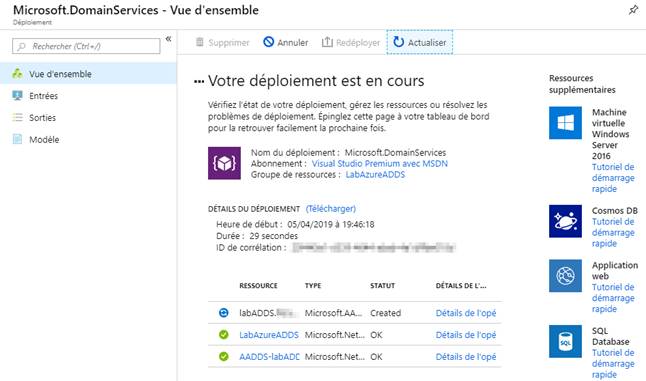Click the Supprimer trash icon

(x=200, y=42)
